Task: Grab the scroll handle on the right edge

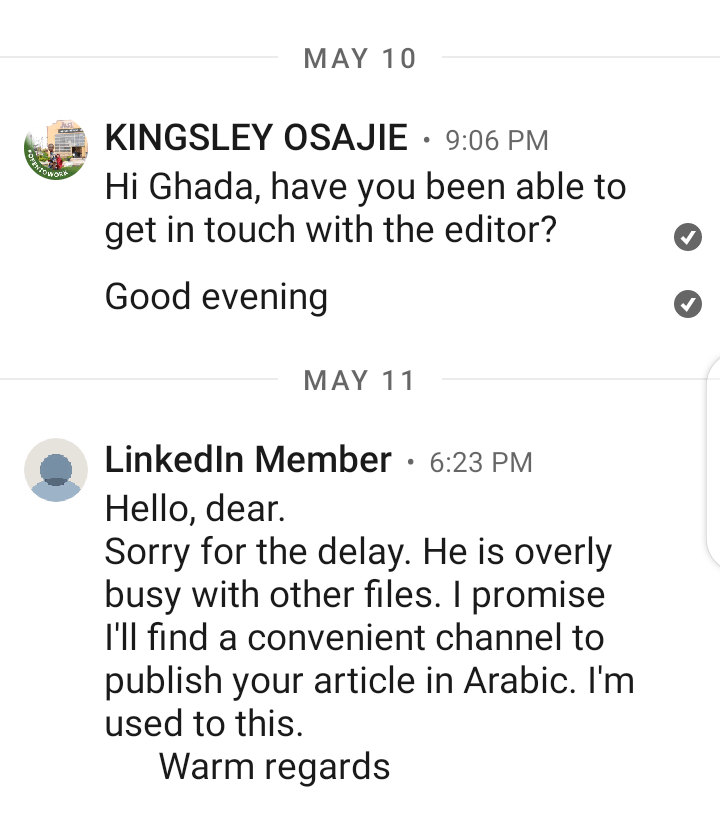Action: pyautogui.click(x=712, y=460)
